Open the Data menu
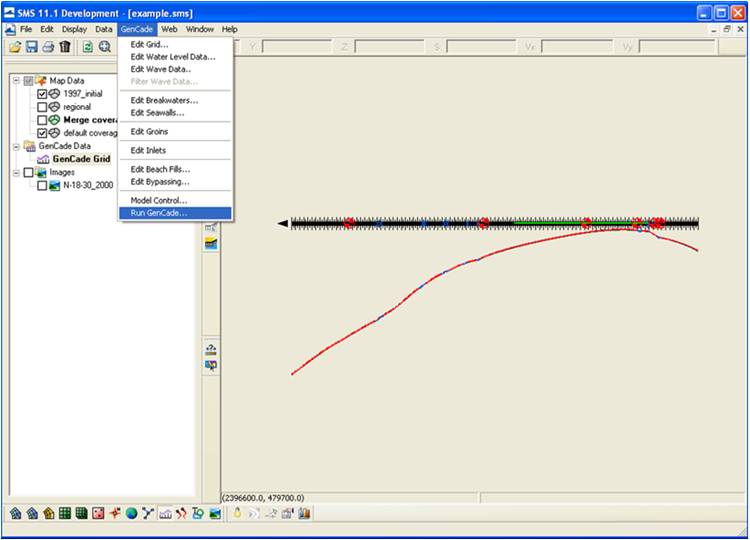Image resolution: width=750 pixels, height=540 pixels. [x=103, y=29]
